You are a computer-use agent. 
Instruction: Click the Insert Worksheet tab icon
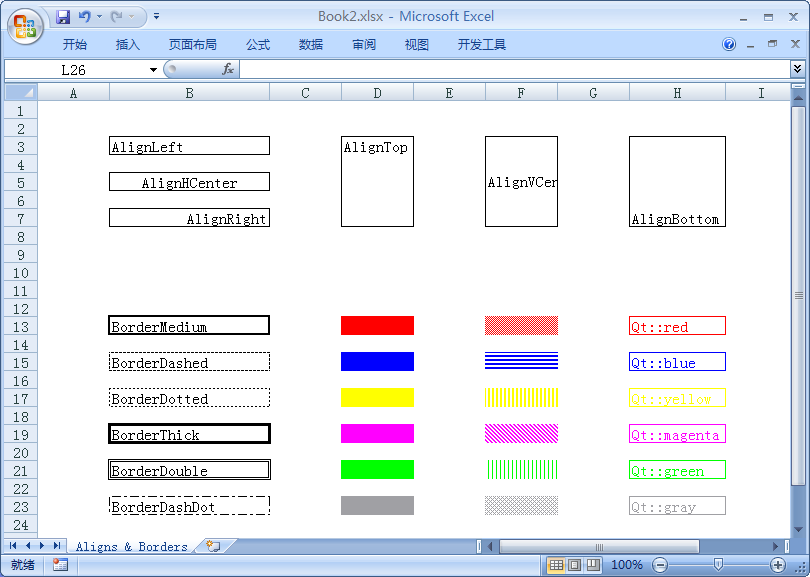click(x=213, y=546)
